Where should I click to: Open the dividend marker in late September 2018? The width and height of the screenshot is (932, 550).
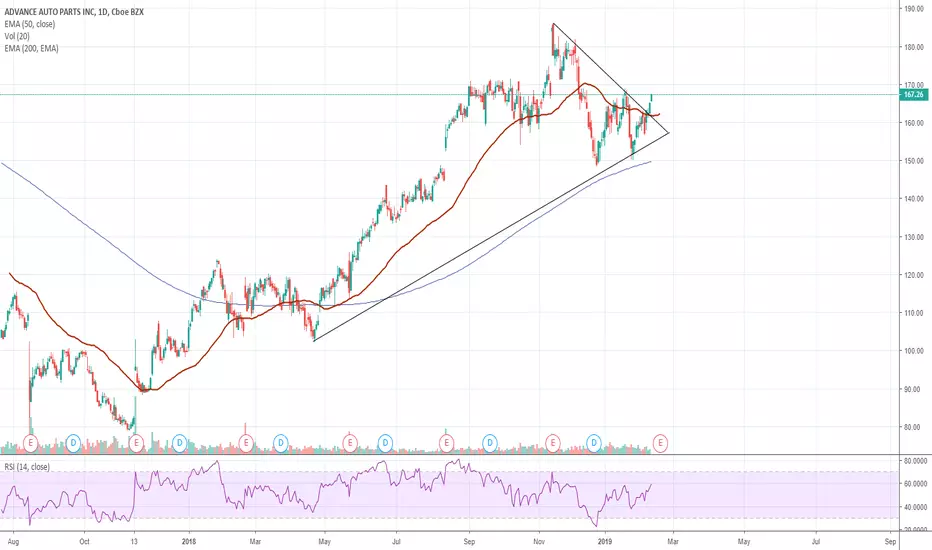(490, 443)
